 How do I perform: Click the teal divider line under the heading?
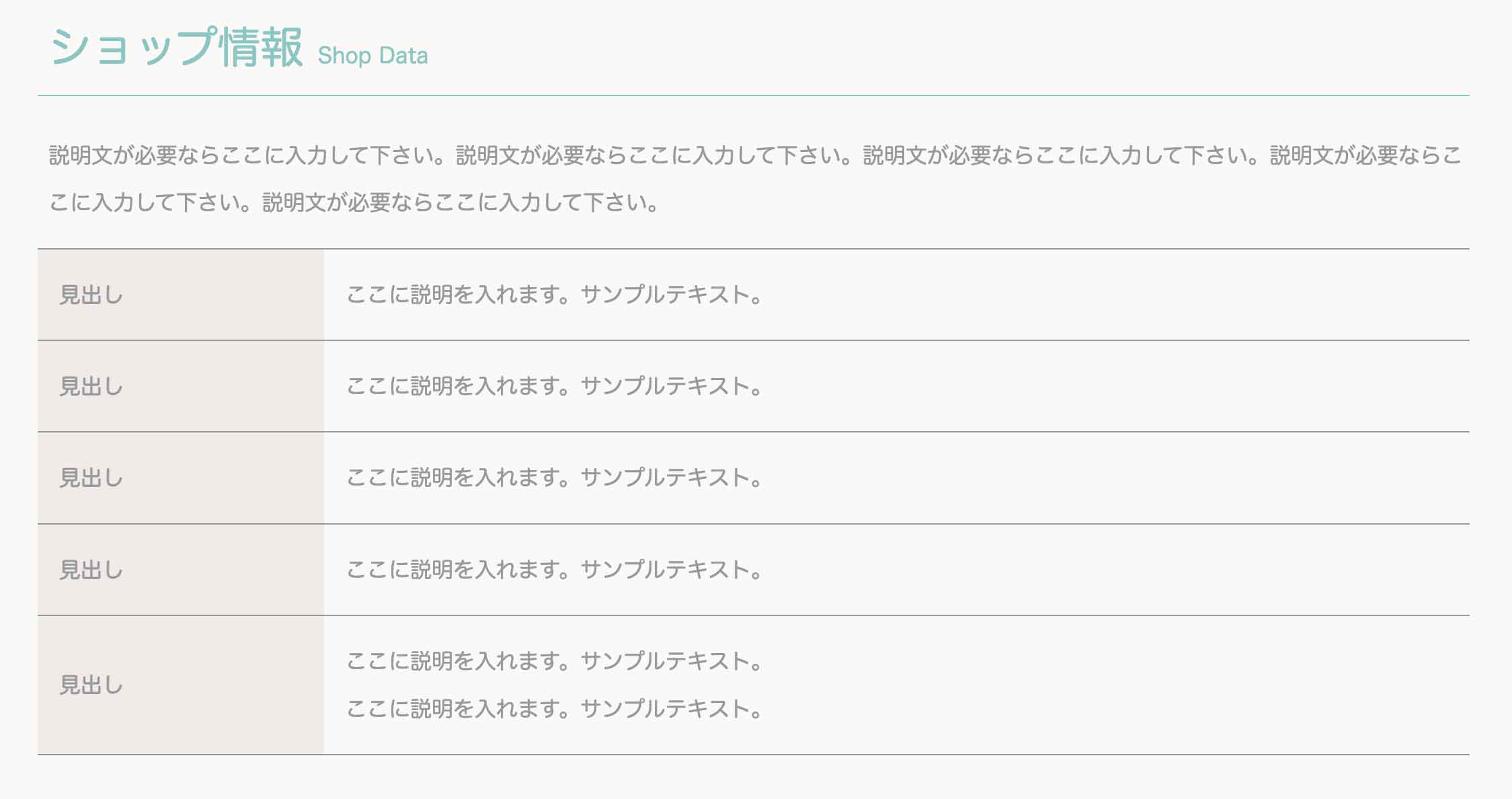(753, 96)
